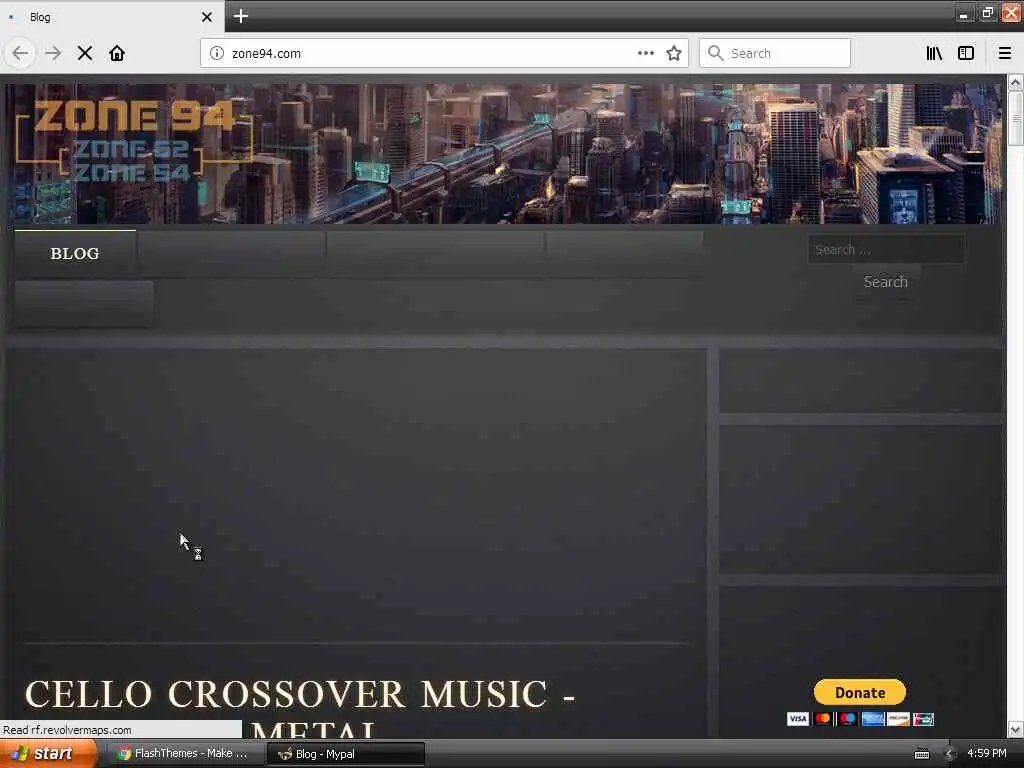This screenshot has width=1024, height=768.
Task: Go forward using the browser forward arrow
Action: [x=53, y=53]
